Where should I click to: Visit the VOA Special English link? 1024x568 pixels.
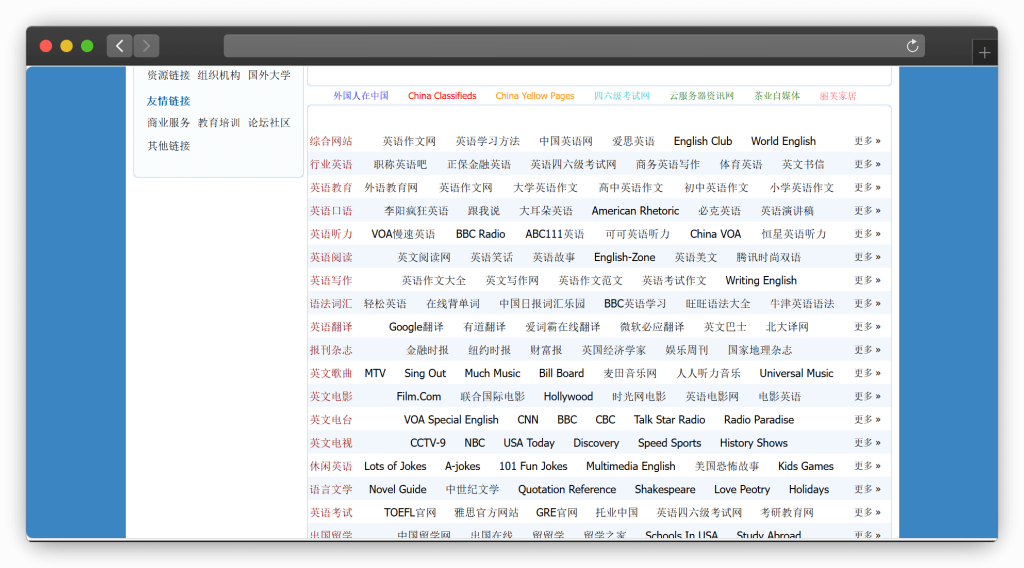[x=451, y=420]
